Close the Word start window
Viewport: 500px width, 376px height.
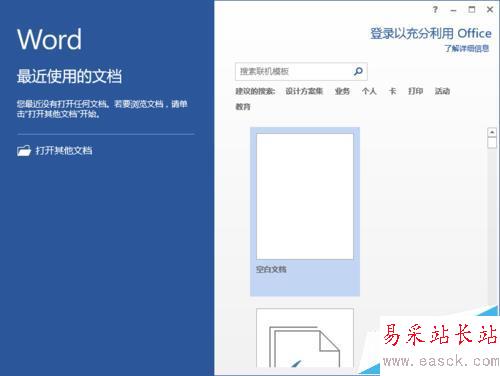pos(490,10)
